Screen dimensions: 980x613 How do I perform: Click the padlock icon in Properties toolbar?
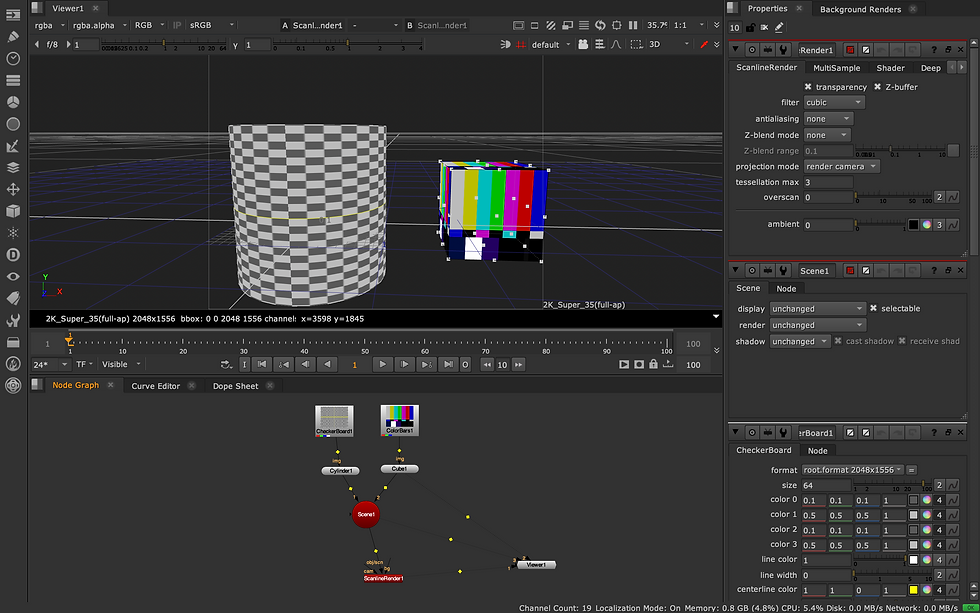751,27
